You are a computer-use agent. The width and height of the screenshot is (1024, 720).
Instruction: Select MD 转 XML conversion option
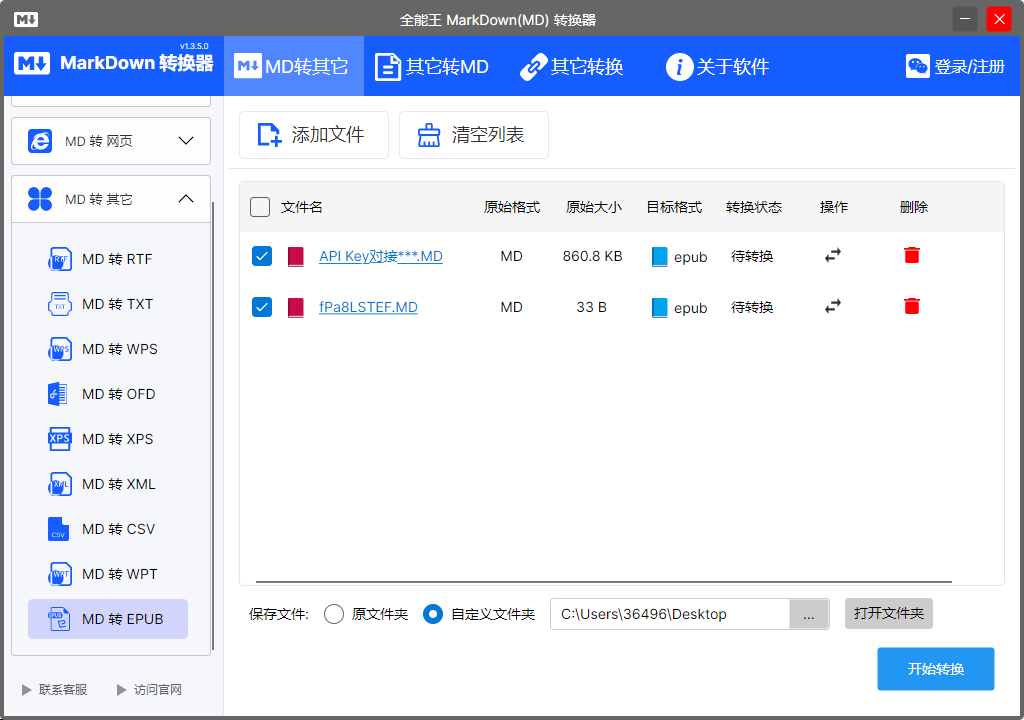point(108,484)
